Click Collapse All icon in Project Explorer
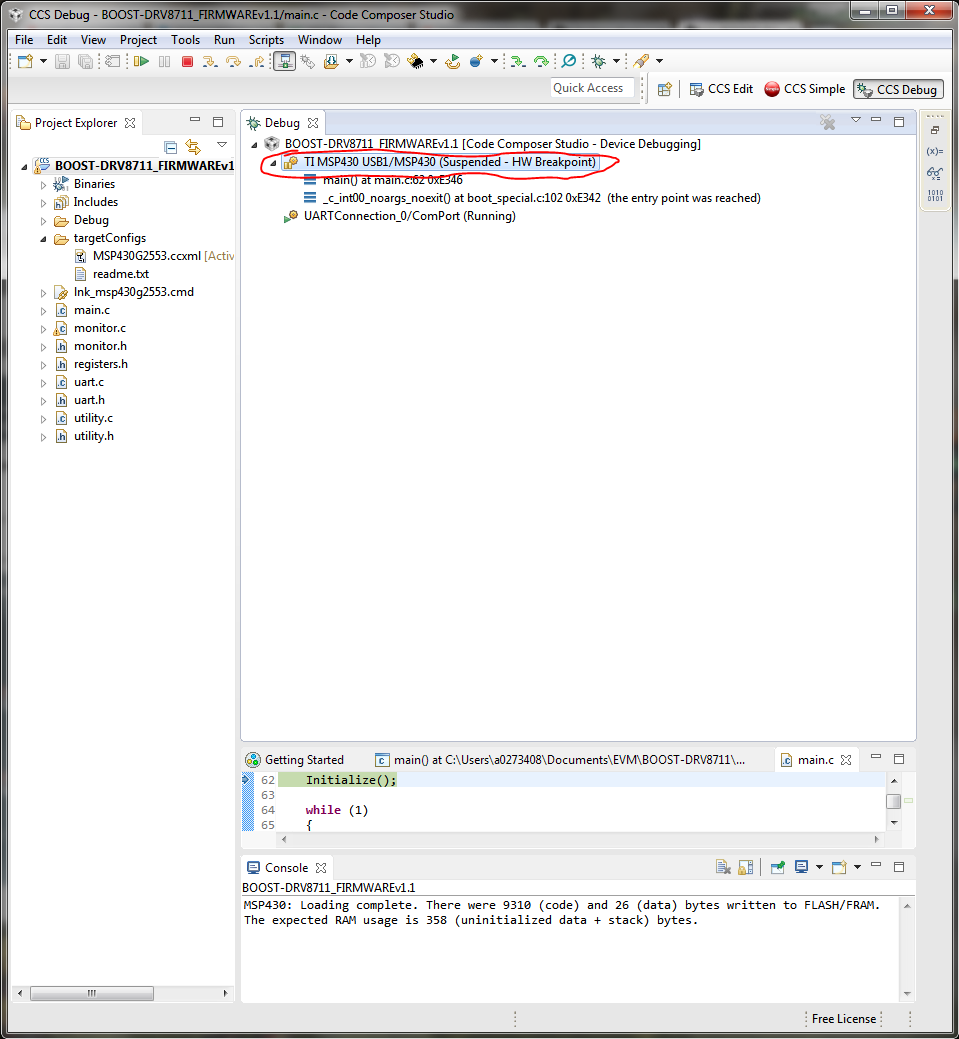 click(x=170, y=146)
